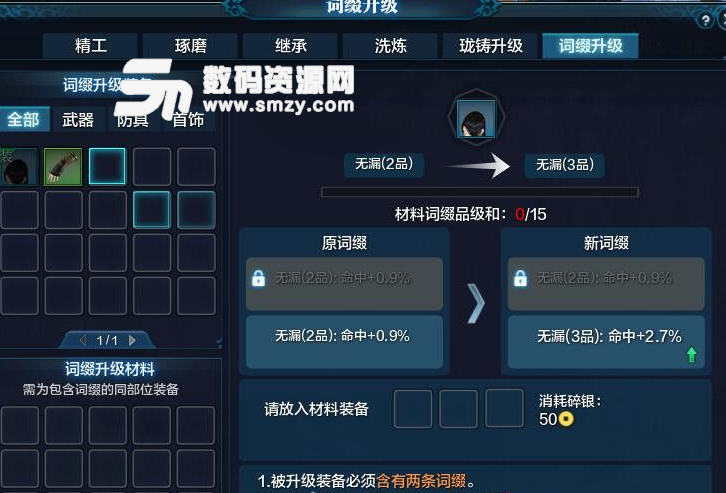Select the green bracer equipment item
Viewport: 726px width, 493px height.
[x=63, y=167]
